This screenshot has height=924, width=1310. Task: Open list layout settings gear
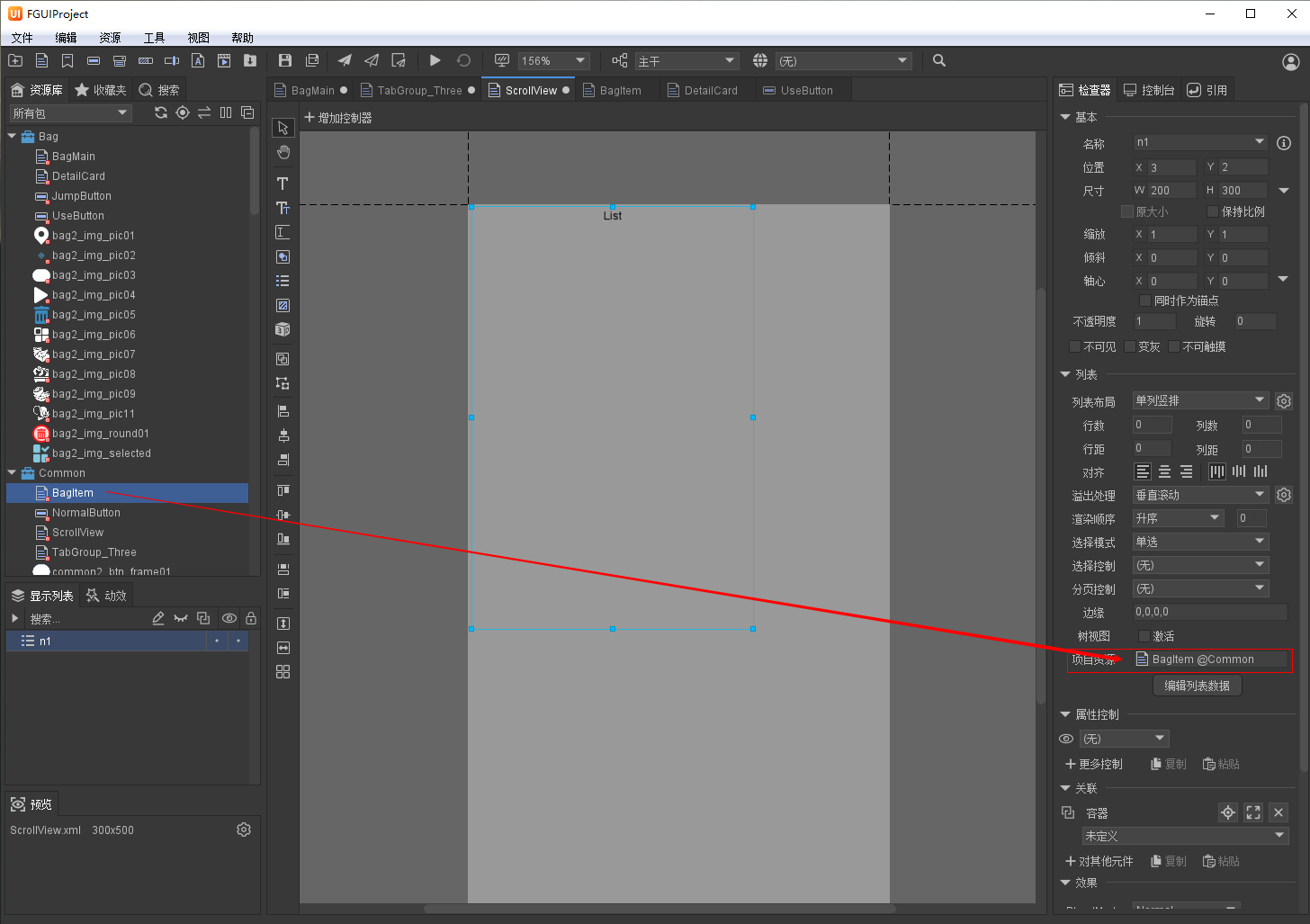[1284, 401]
